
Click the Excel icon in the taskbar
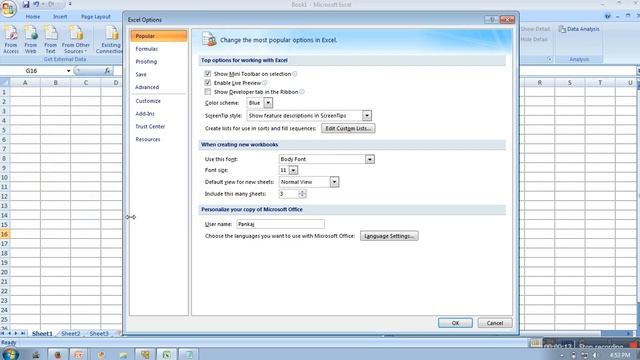(167, 354)
